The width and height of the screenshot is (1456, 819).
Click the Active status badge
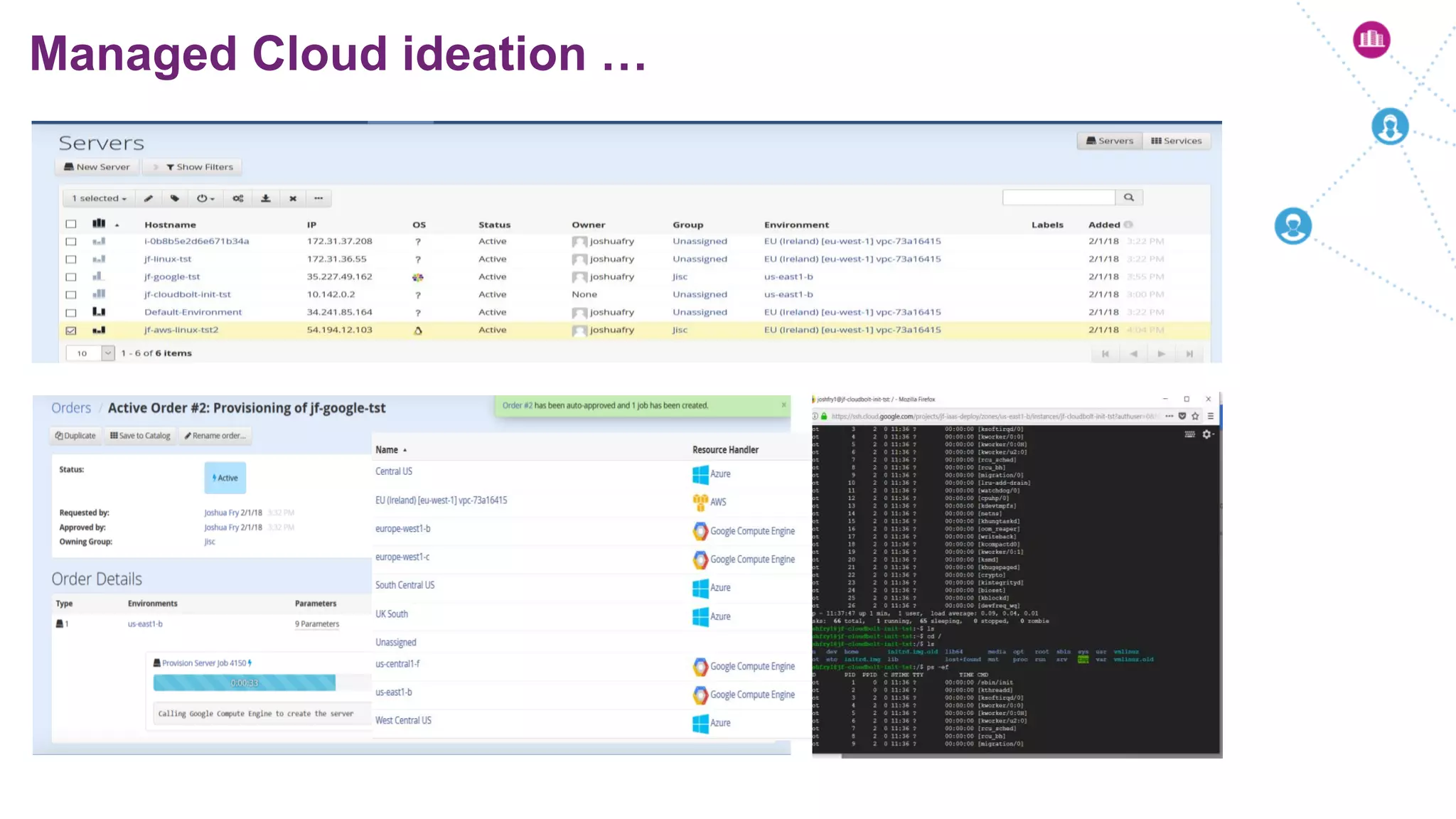coord(225,478)
